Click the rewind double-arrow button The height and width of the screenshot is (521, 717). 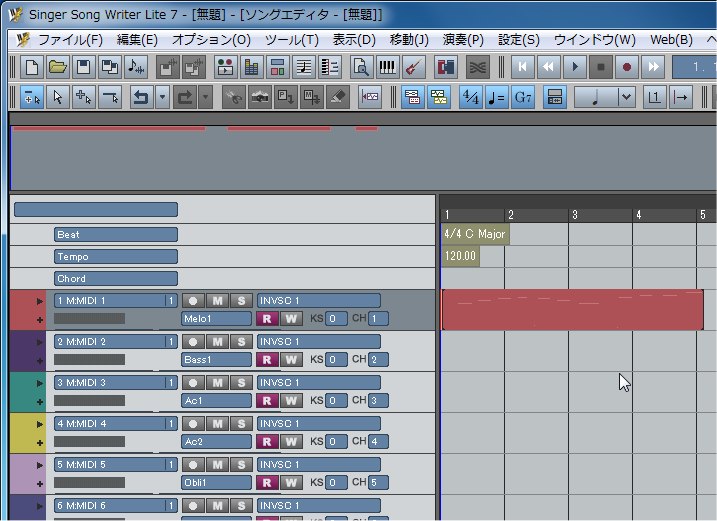pyautogui.click(x=548, y=67)
